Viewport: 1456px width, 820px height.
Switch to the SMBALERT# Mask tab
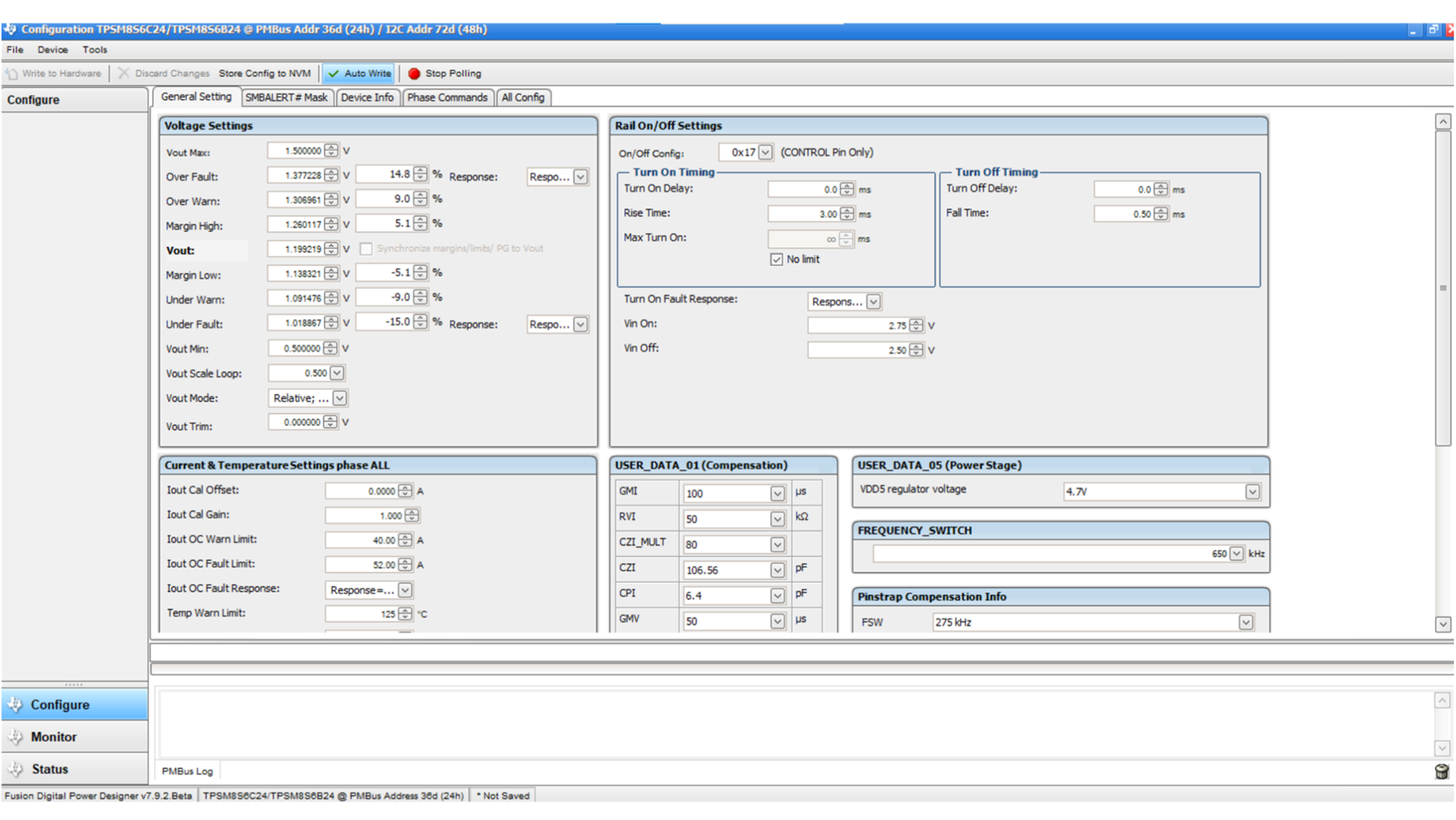[x=286, y=98]
